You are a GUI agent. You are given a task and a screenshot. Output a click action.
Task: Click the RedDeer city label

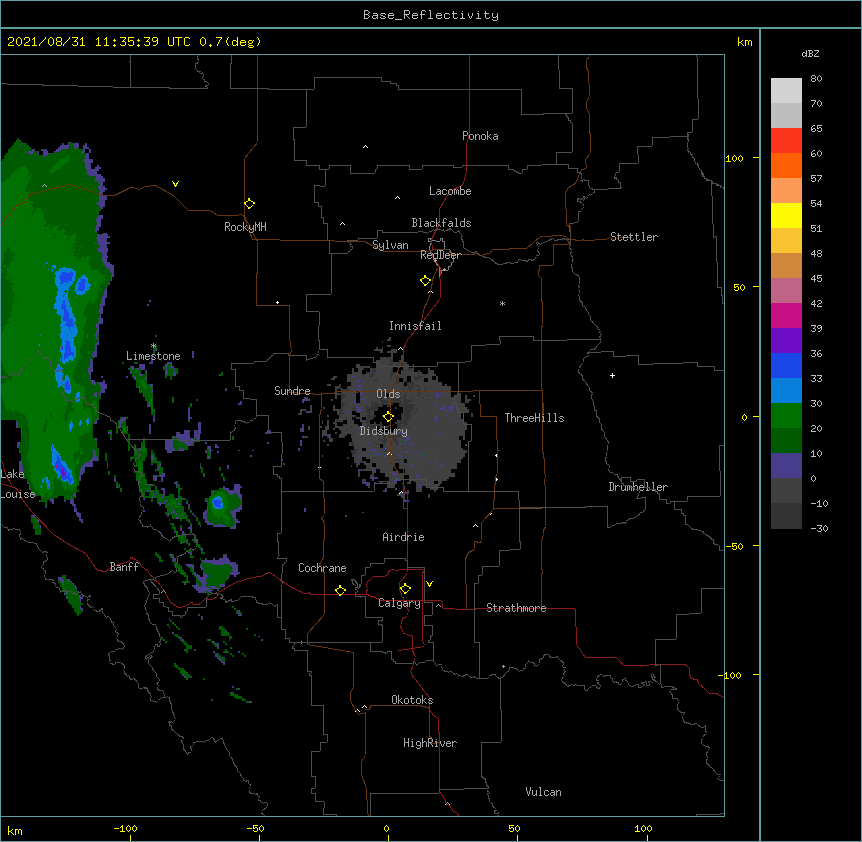coord(440,255)
